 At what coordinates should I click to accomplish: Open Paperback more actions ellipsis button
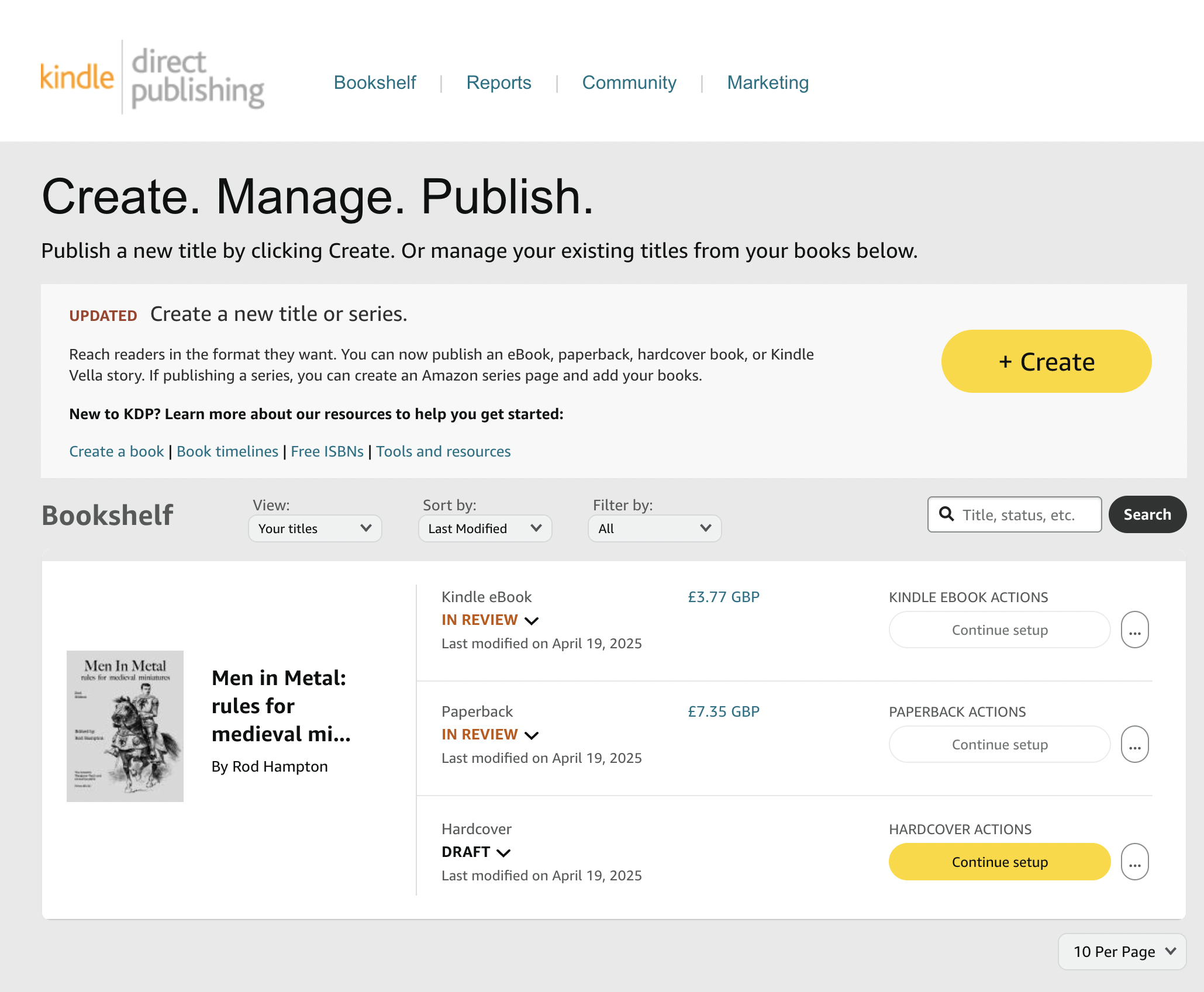[1134, 745]
